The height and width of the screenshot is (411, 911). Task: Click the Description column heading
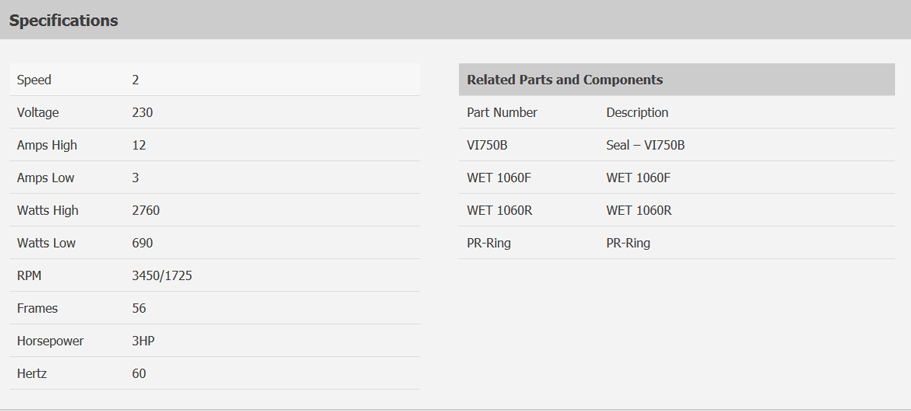pyautogui.click(x=637, y=112)
